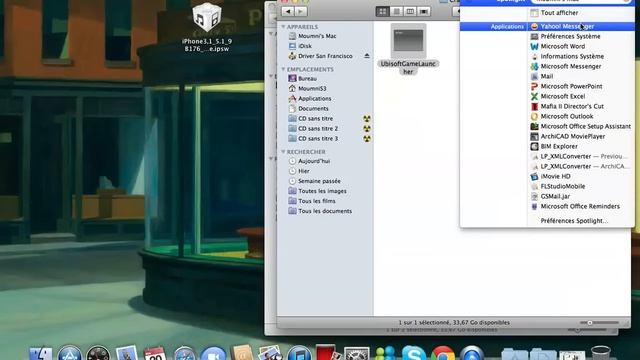The width and height of the screenshot is (640, 360).
Task: Switch Finder to list view
Action: (x=396, y=11)
